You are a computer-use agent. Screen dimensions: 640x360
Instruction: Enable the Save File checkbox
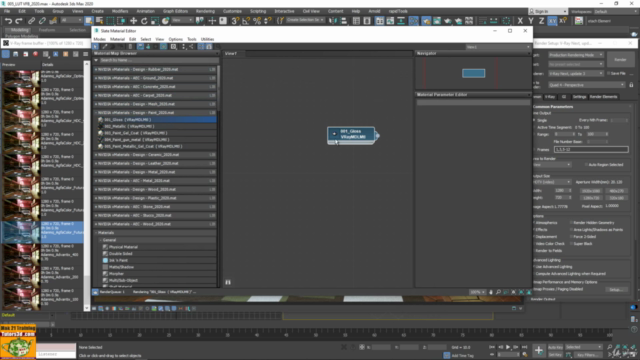click(x=608, y=73)
